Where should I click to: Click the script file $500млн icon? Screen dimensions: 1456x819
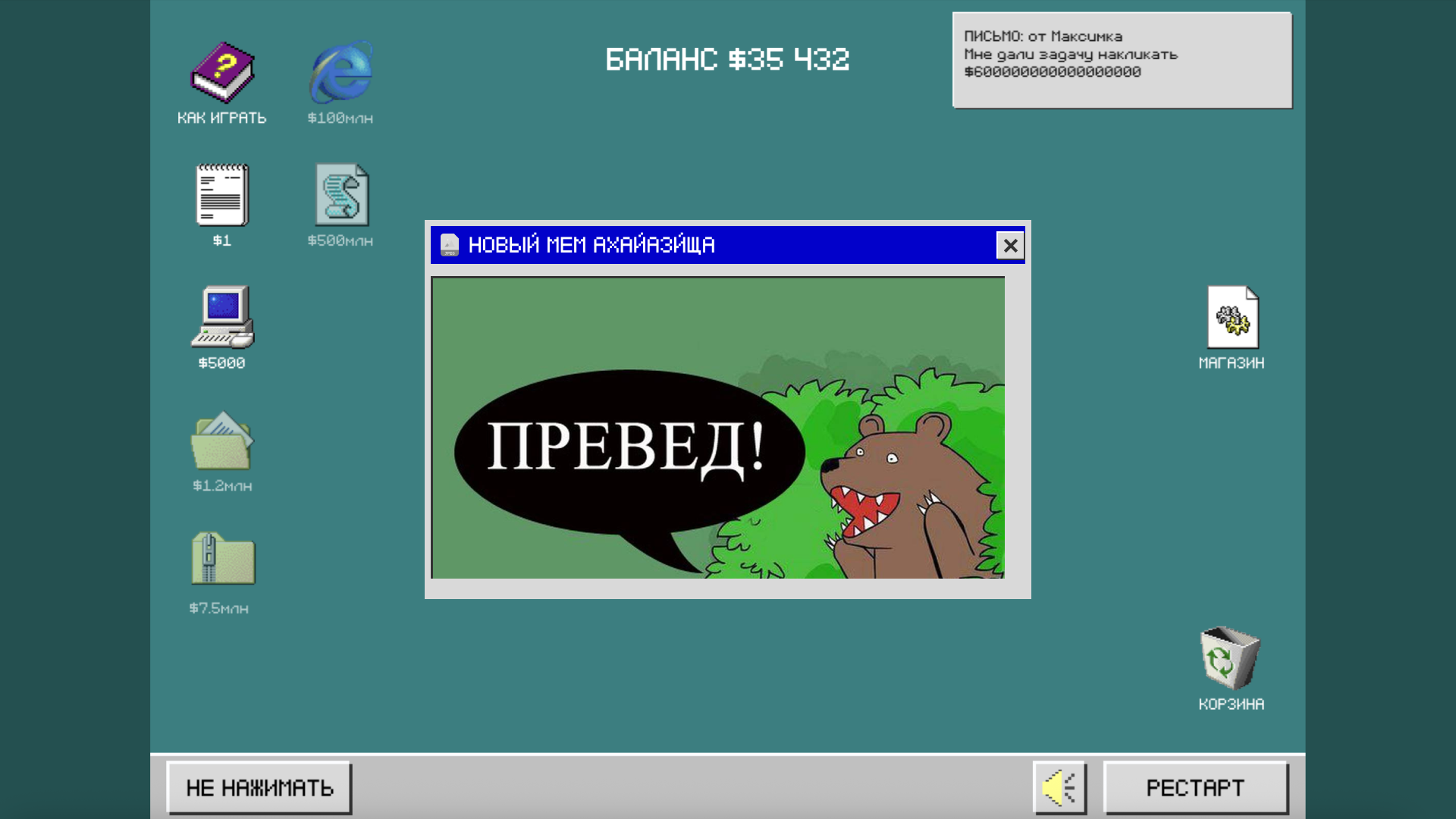click(x=342, y=195)
